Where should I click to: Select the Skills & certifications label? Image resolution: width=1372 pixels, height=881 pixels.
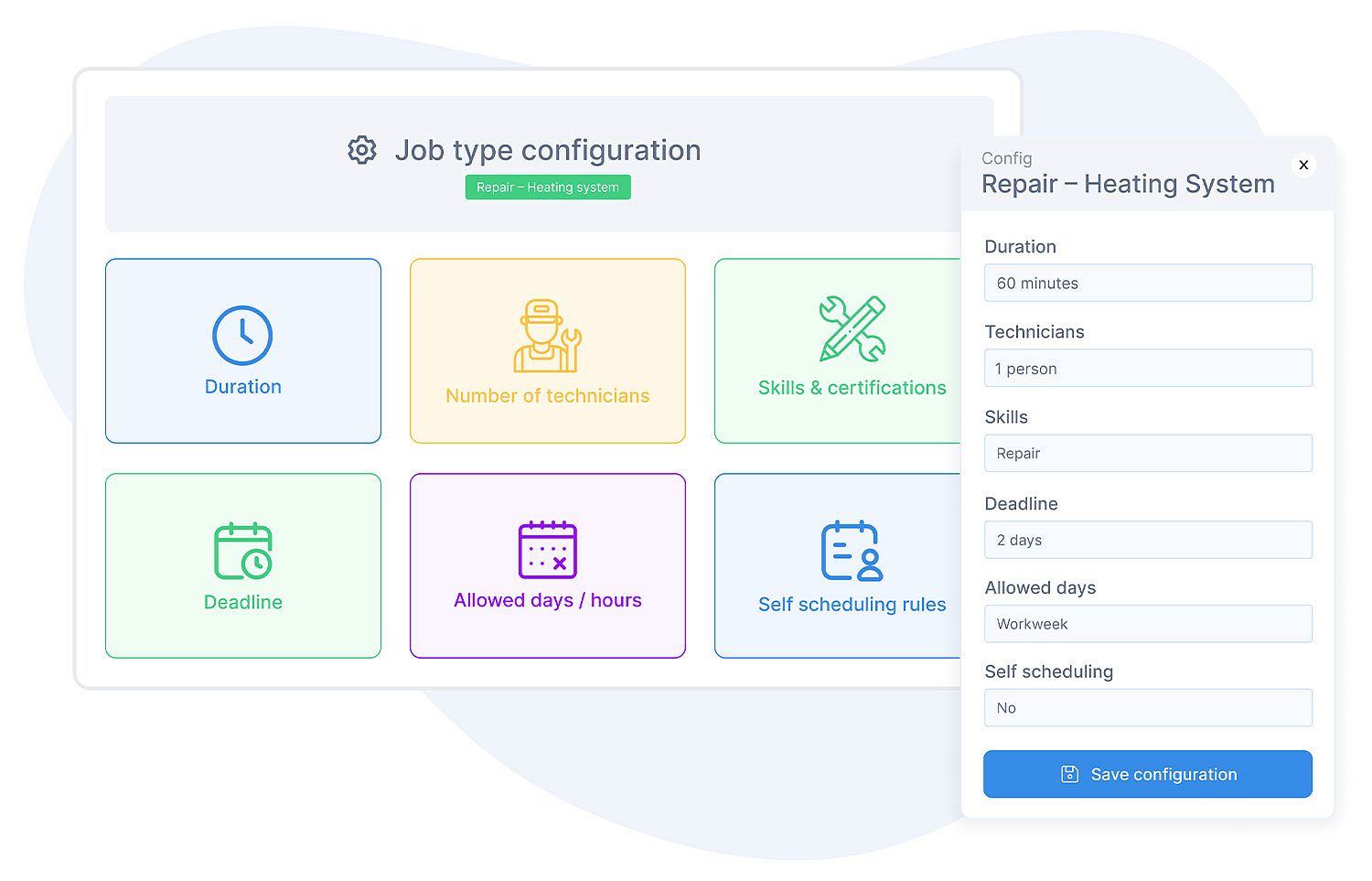point(852,388)
